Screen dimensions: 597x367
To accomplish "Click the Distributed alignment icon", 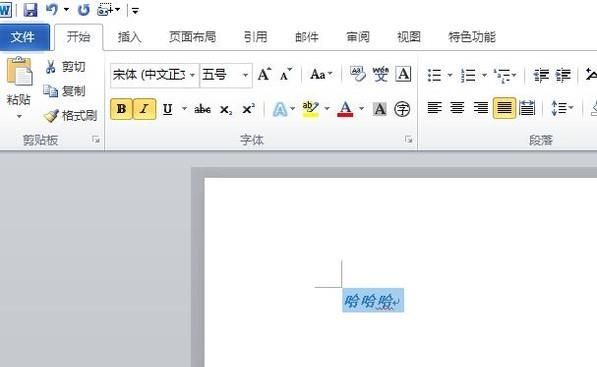I will tap(527, 108).
